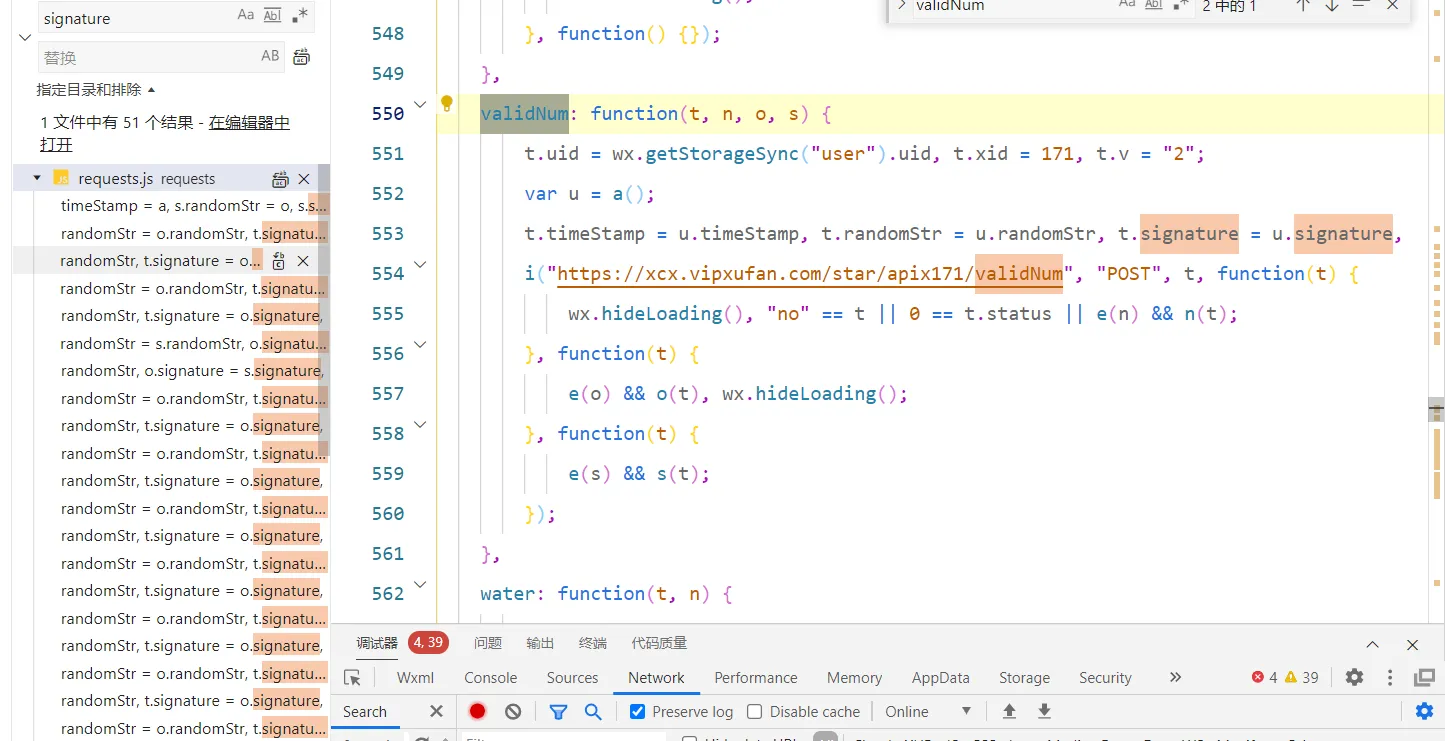Open the 调试器 panel tab
This screenshot has width=1445, height=741.
point(377,643)
